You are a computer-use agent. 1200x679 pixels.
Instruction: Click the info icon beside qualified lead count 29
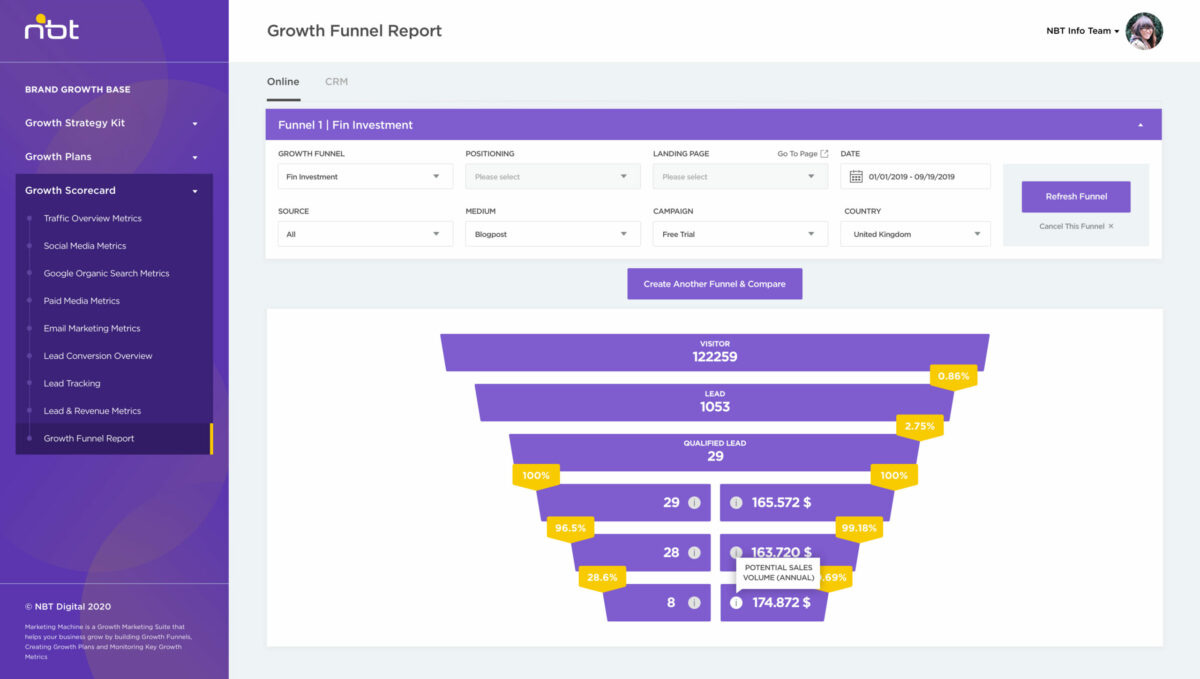(x=694, y=503)
